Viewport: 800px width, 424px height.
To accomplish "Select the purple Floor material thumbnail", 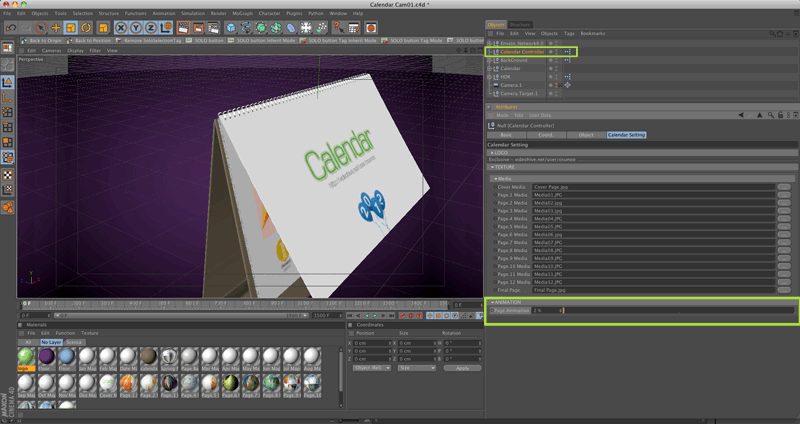I will click(46, 357).
